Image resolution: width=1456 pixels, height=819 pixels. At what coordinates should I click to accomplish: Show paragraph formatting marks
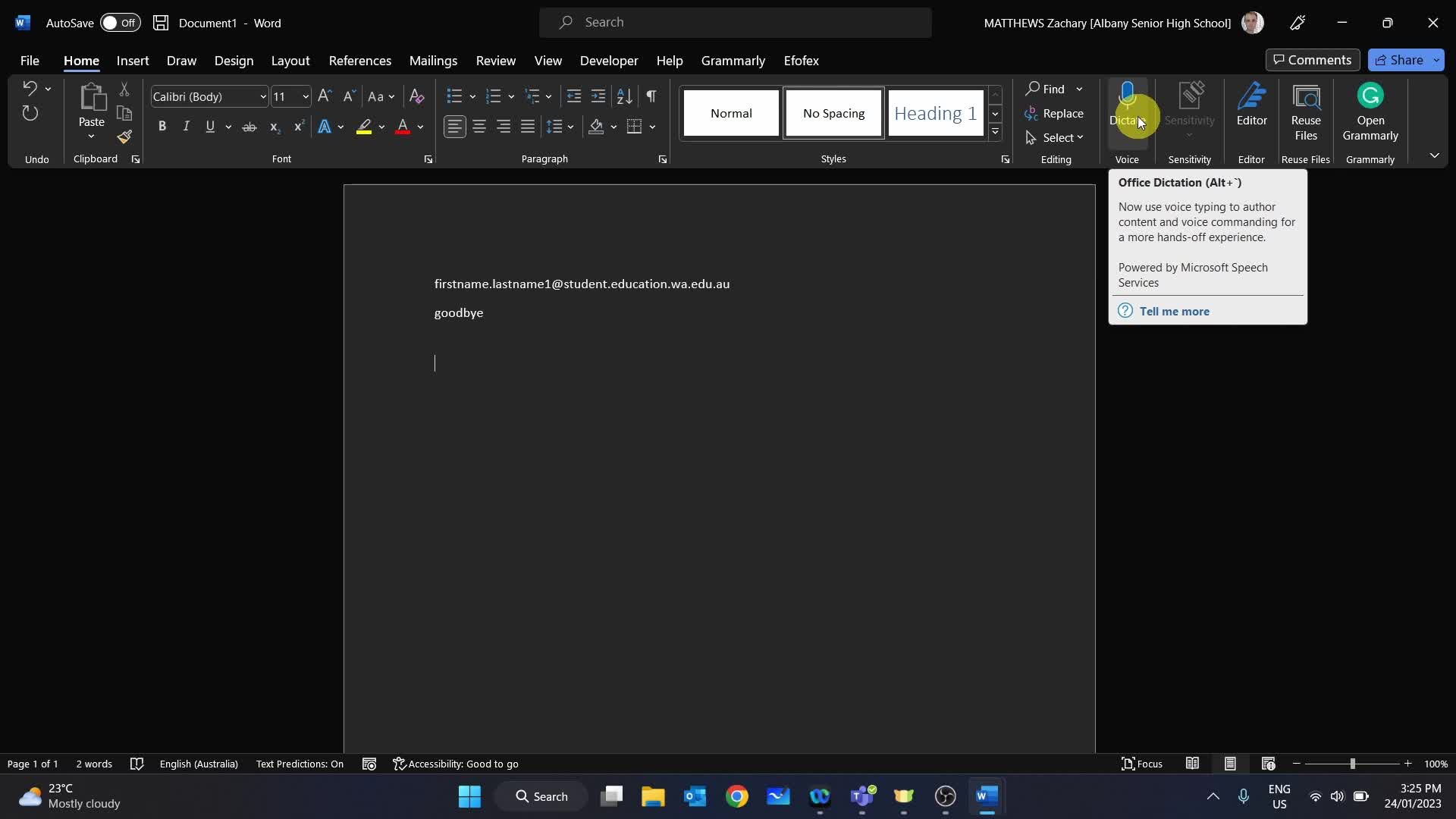click(x=651, y=96)
